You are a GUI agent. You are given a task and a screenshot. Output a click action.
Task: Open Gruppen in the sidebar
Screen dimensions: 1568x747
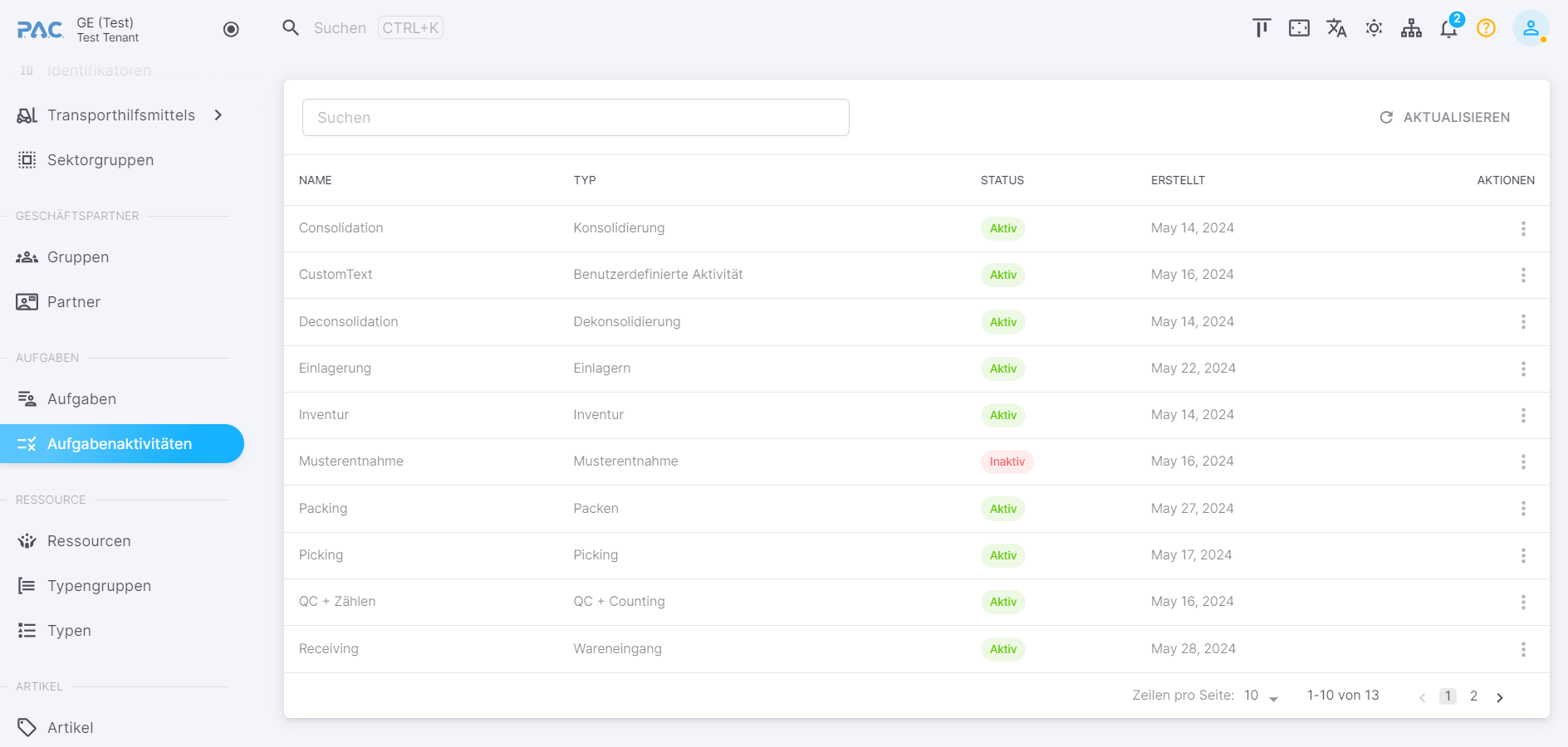[78, 257]
